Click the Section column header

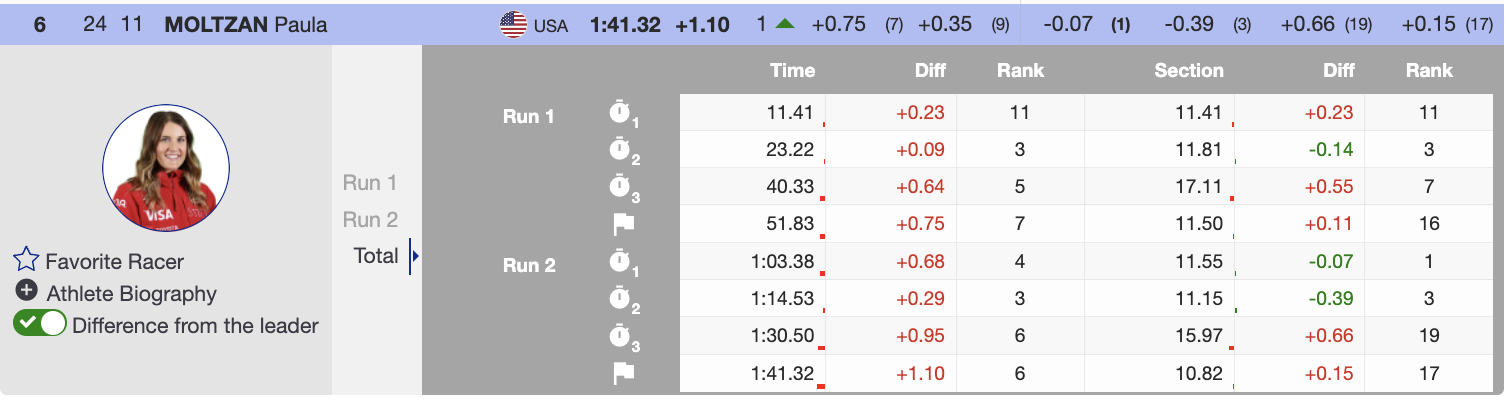click(x=1188, y=70)
